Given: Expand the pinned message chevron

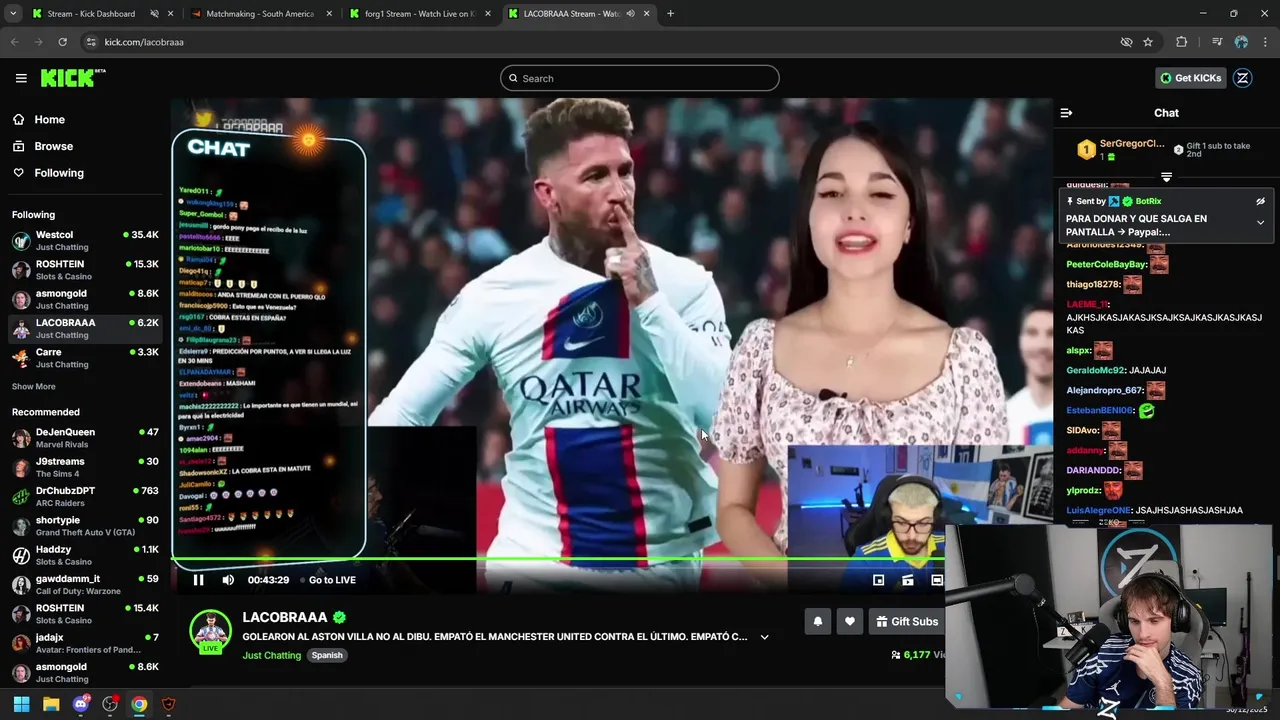Looking at the screenshot, I should pos(1260,223).
